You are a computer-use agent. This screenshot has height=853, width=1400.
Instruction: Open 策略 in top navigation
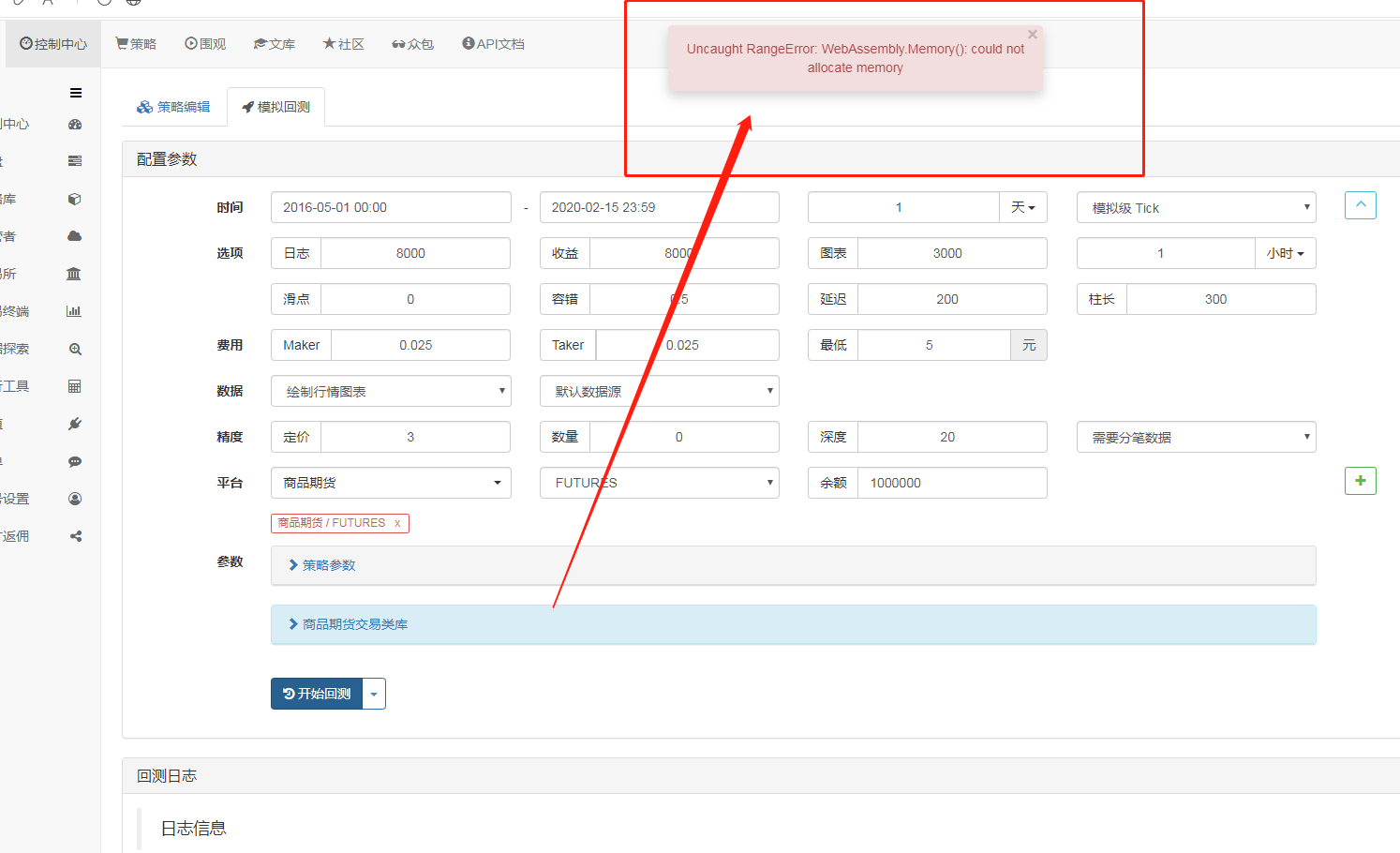pyautogui.click(x=136, y=44)
